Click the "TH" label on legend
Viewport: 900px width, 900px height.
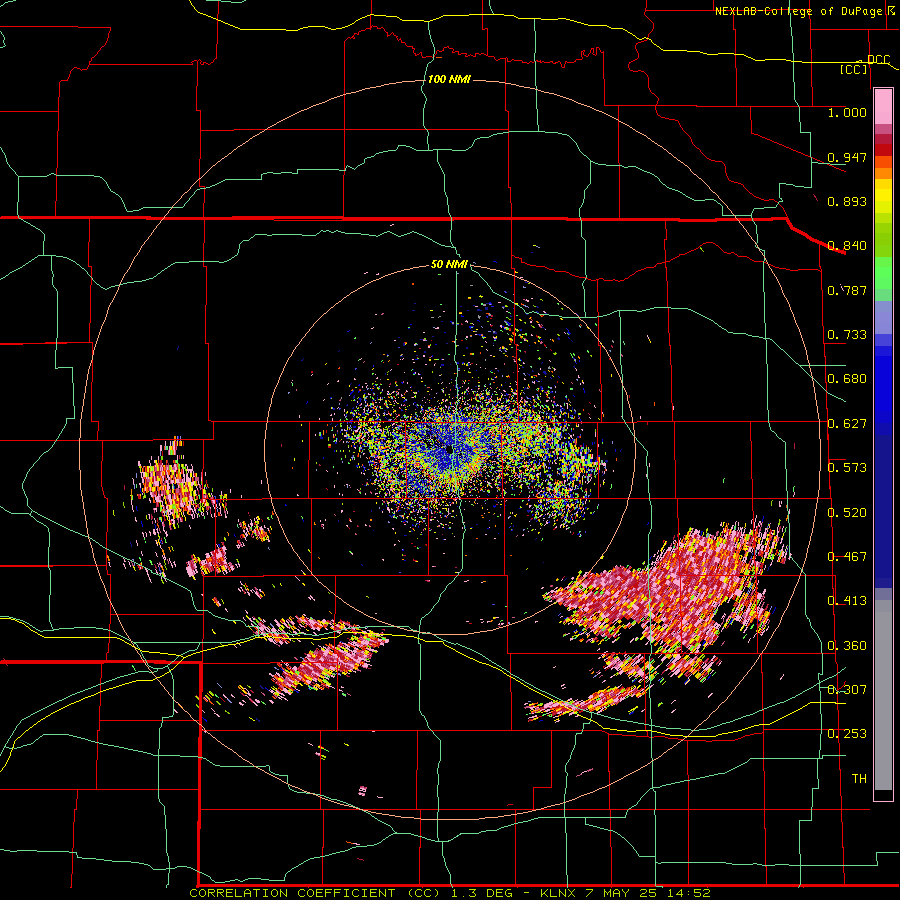(x=859, y=779)
